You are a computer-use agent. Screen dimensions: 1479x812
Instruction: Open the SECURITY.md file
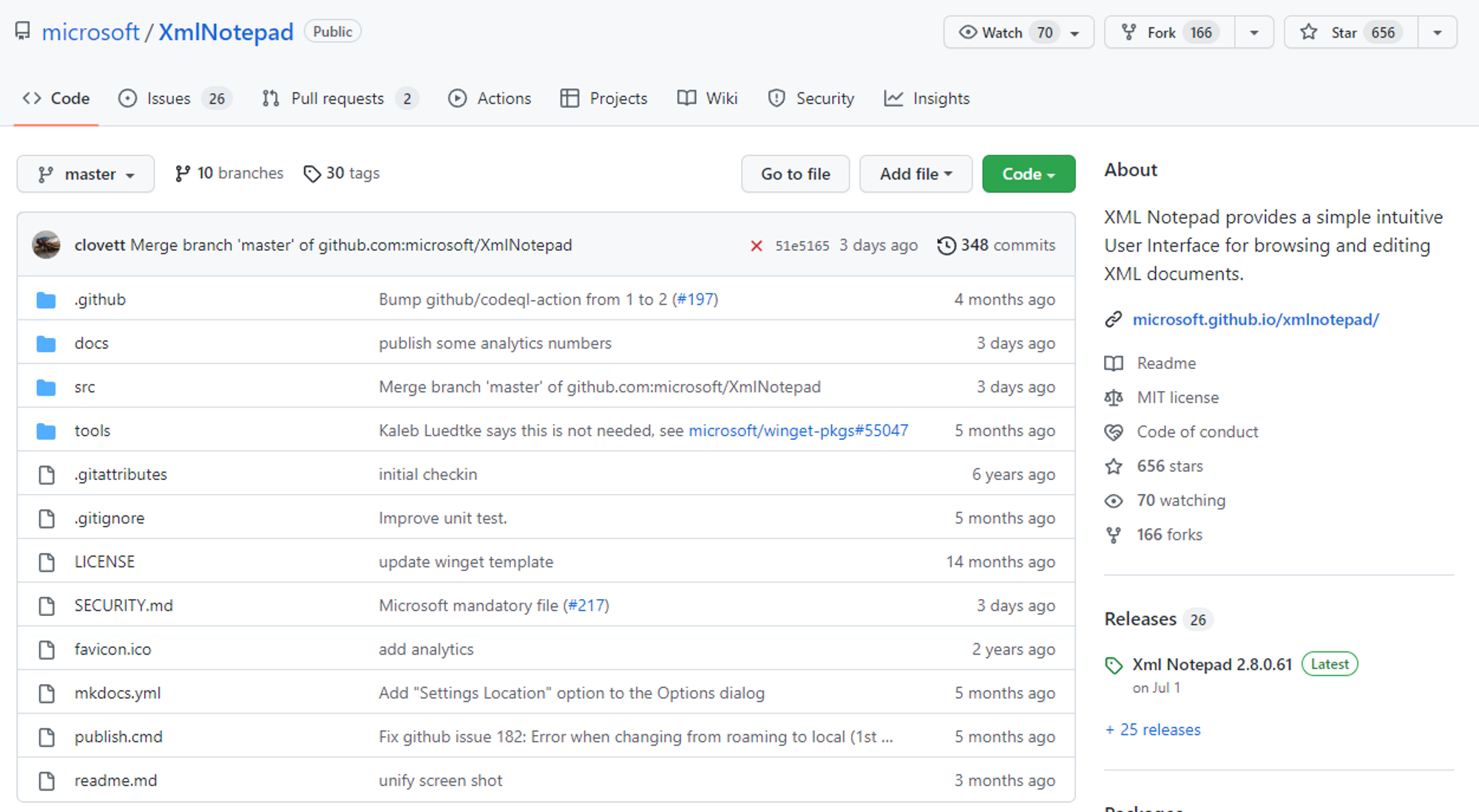pyautogui.click(x=123, y=606)
